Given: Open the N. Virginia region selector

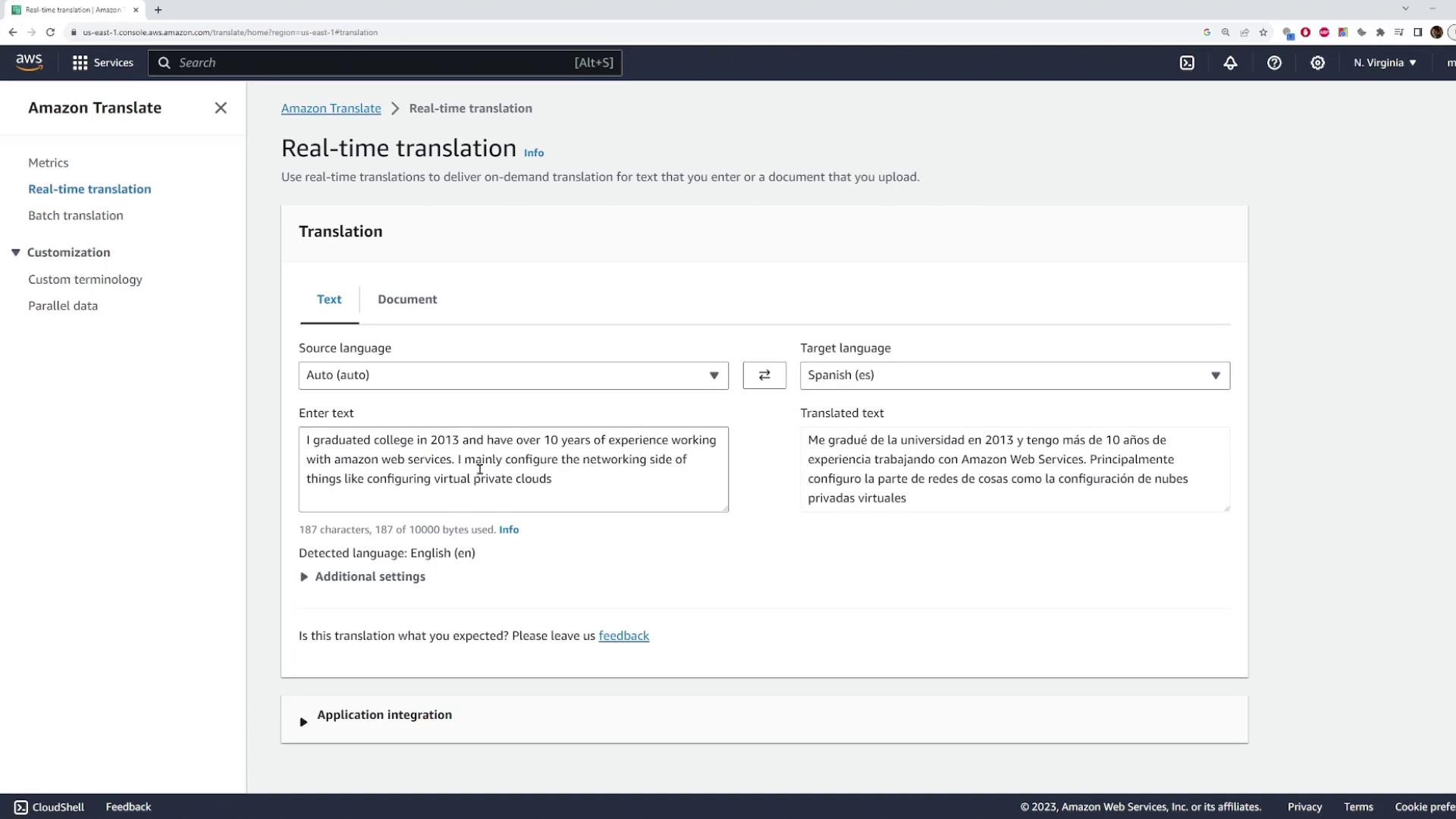Looking at the screenshot, I should tap(1385, 63).
